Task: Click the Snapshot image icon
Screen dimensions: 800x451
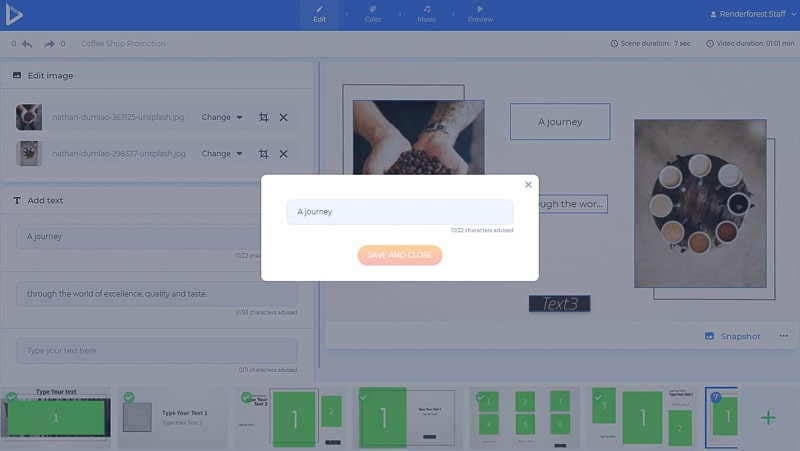Action: 709,336
